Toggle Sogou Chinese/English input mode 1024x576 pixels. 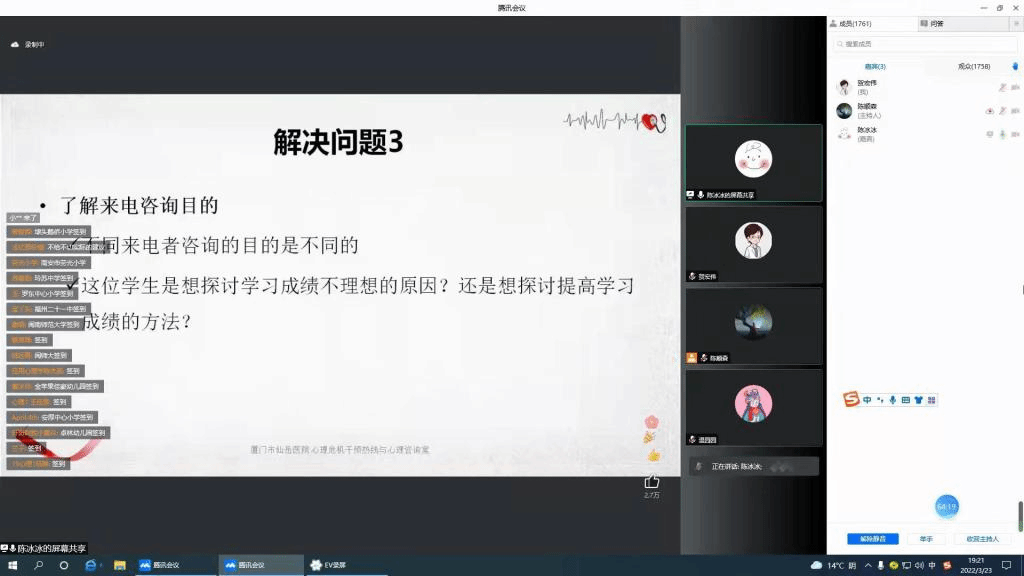pos(867,400)
